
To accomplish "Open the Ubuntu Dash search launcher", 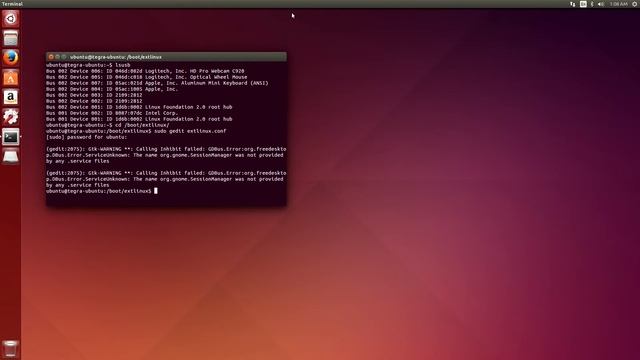I will [x=11, y=19].
